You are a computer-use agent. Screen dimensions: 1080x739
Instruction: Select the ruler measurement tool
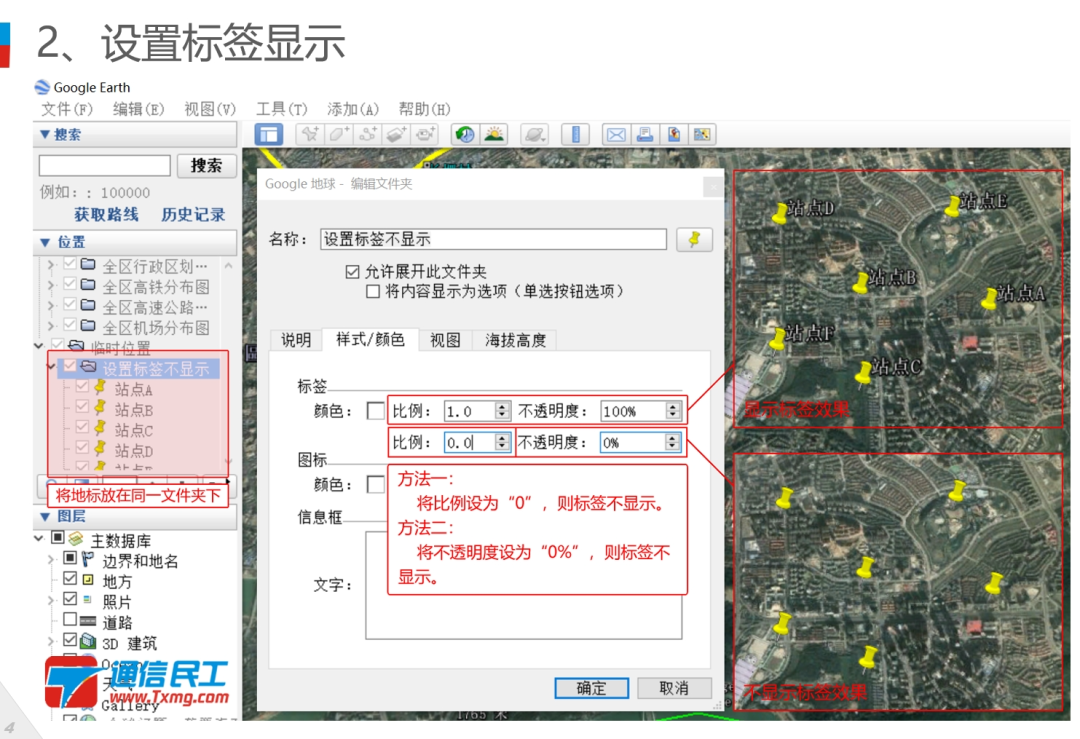click(575, 134)
